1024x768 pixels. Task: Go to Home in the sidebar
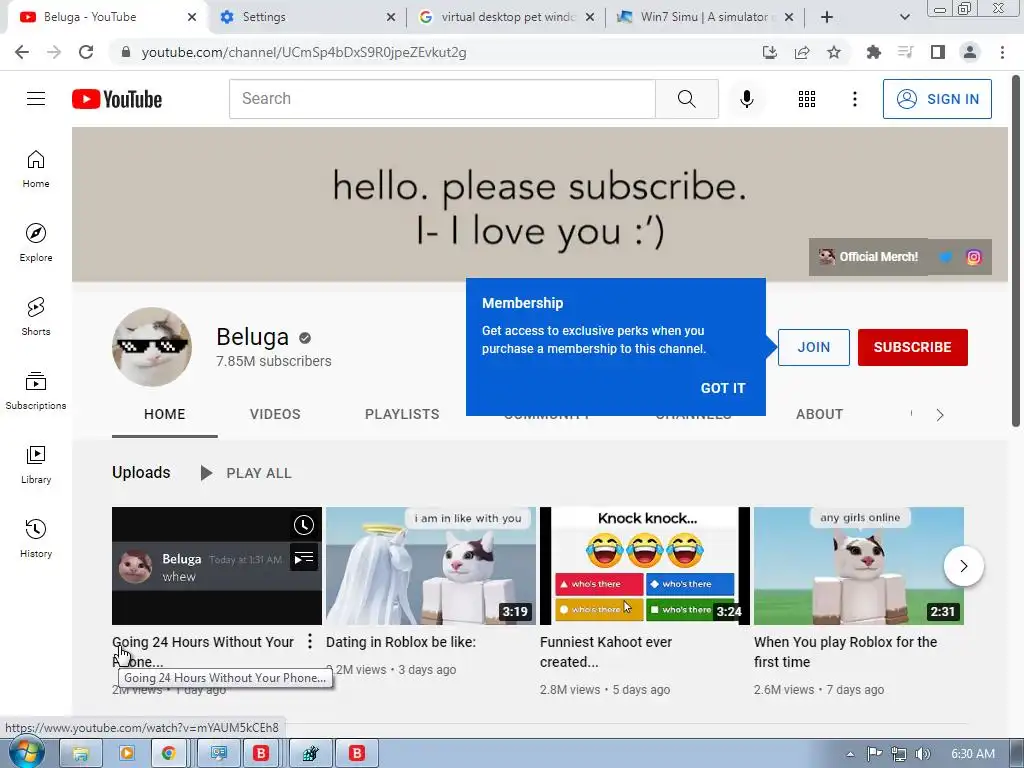pyautogui.click(x=36, y=168)
